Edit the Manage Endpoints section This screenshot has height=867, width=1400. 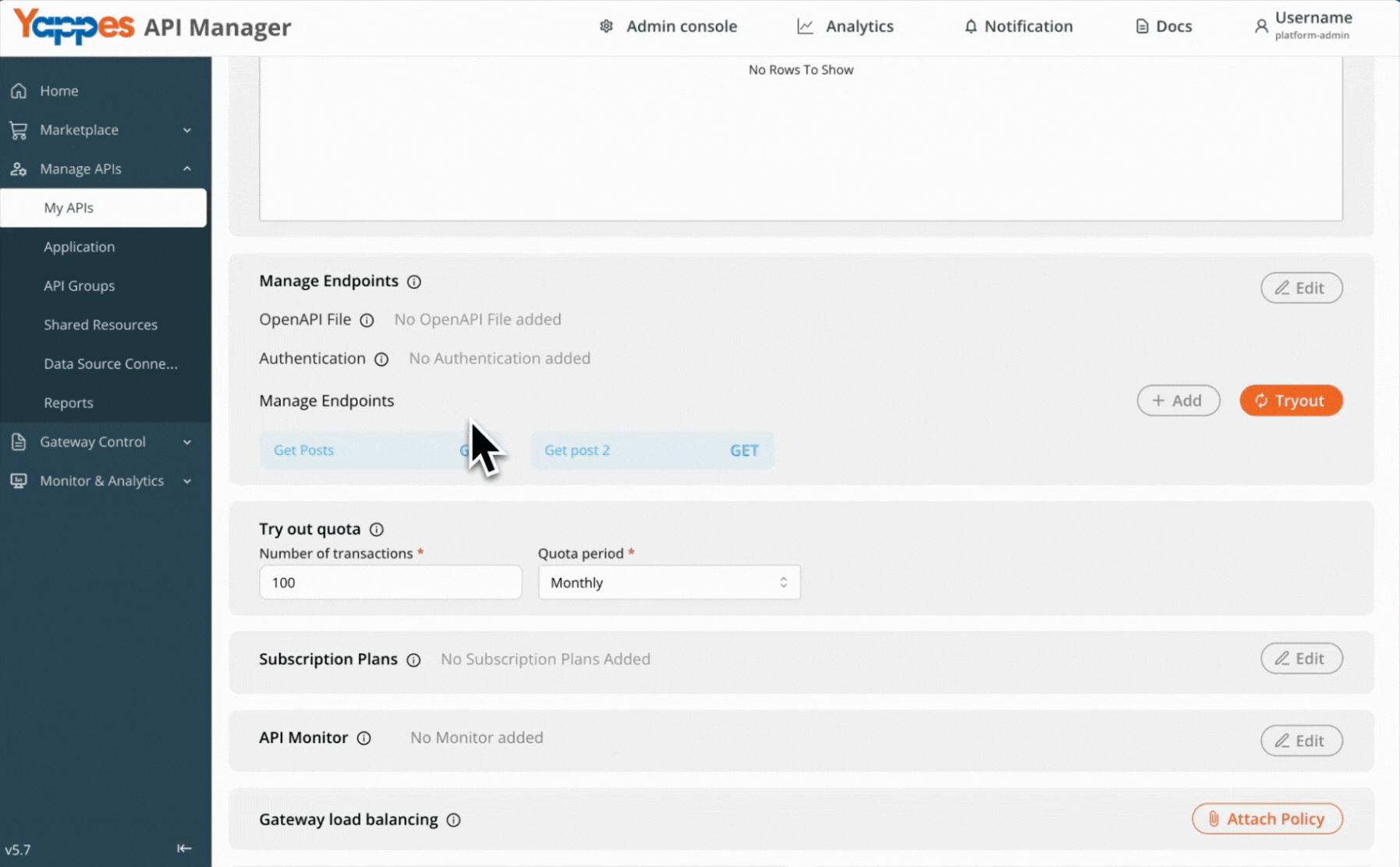[1301, 288]
